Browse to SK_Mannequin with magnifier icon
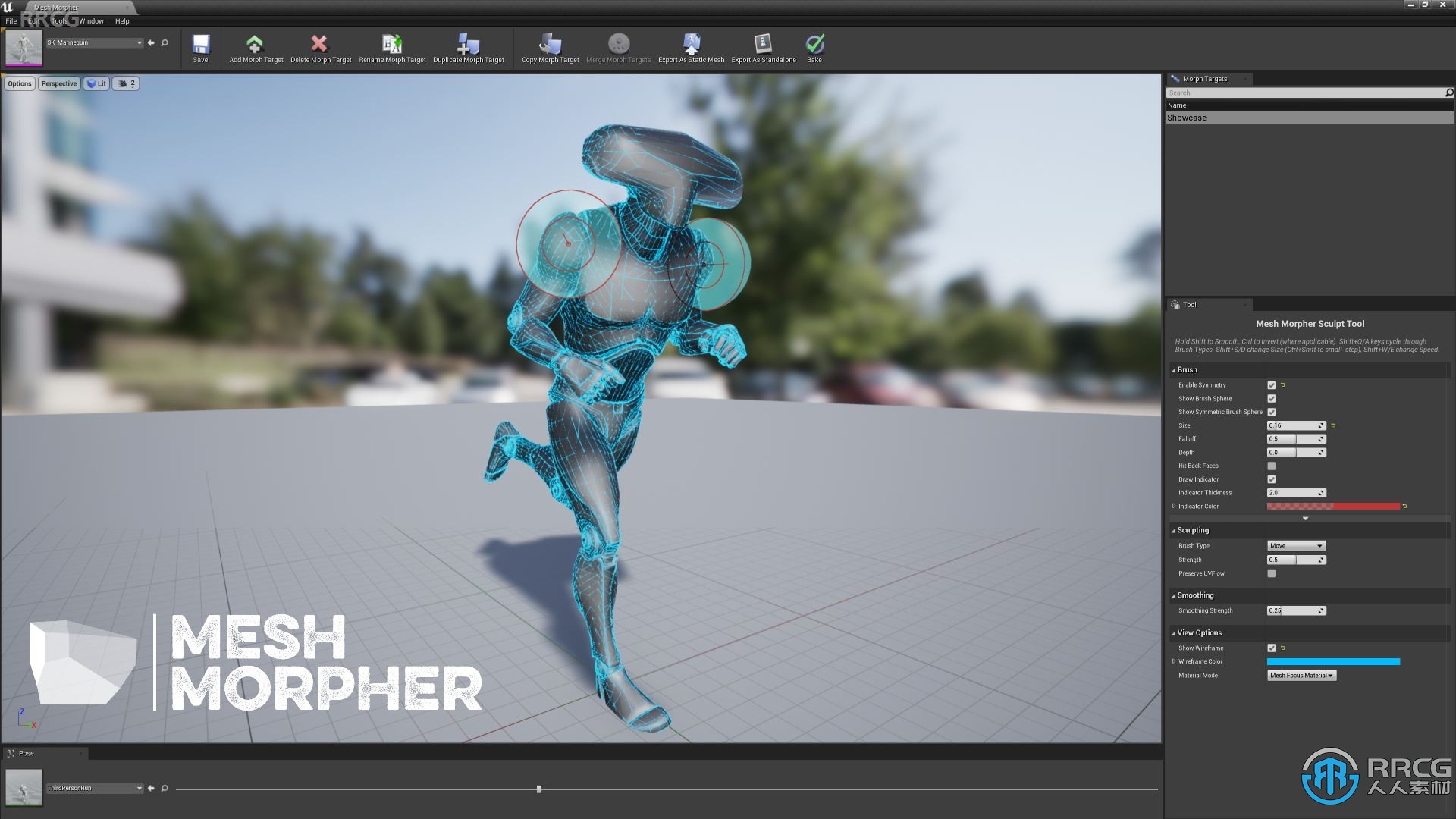Viewport: 1456px width, 819px height. coord(165,42)
